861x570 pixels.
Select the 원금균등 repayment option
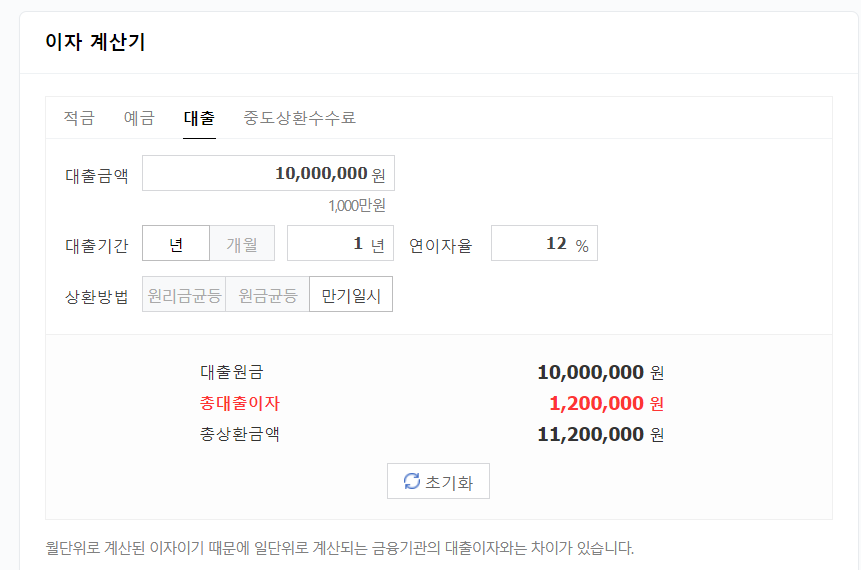[267, 296]
